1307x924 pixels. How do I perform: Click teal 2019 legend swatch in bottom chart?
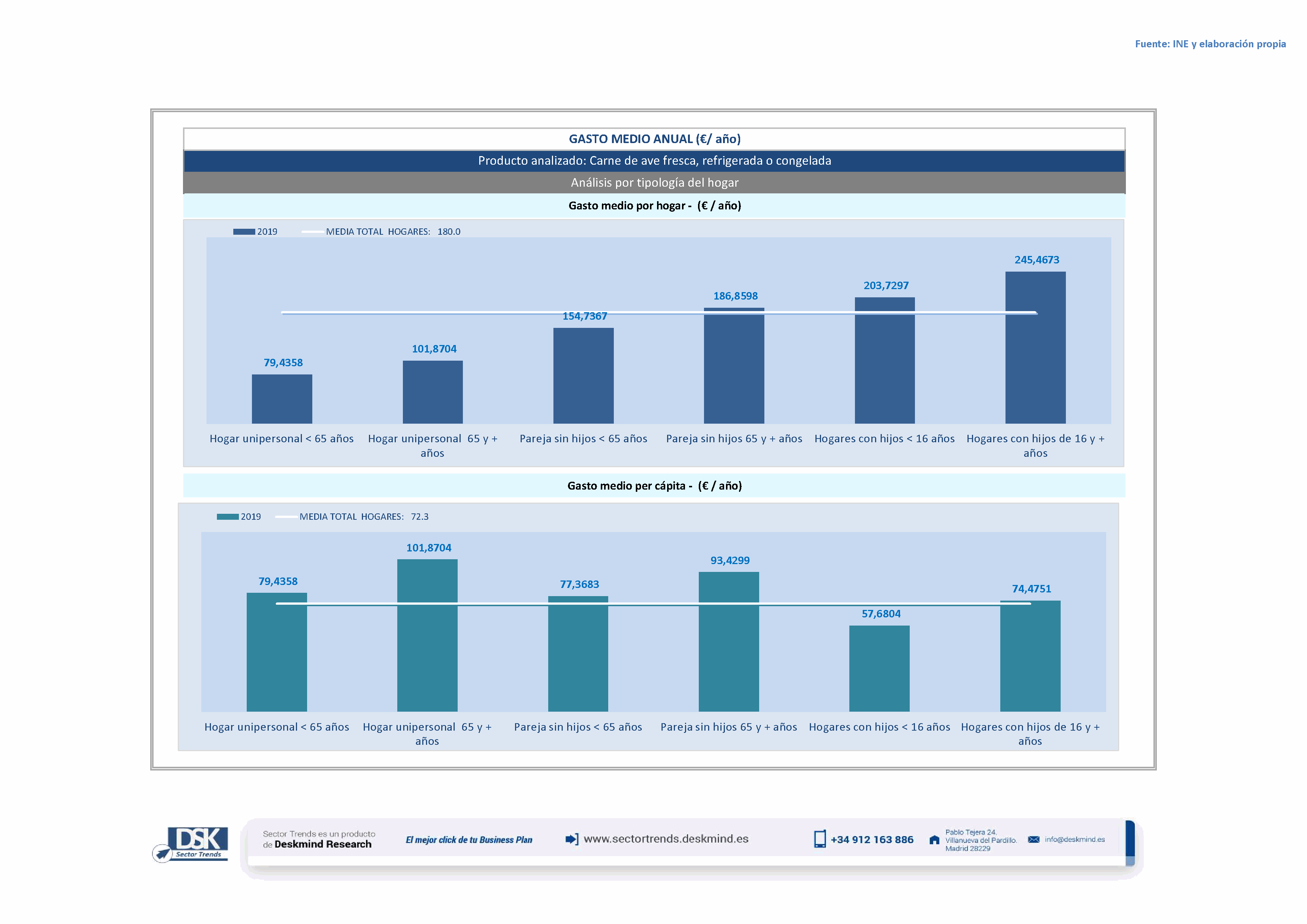click(x=227, y=517)
